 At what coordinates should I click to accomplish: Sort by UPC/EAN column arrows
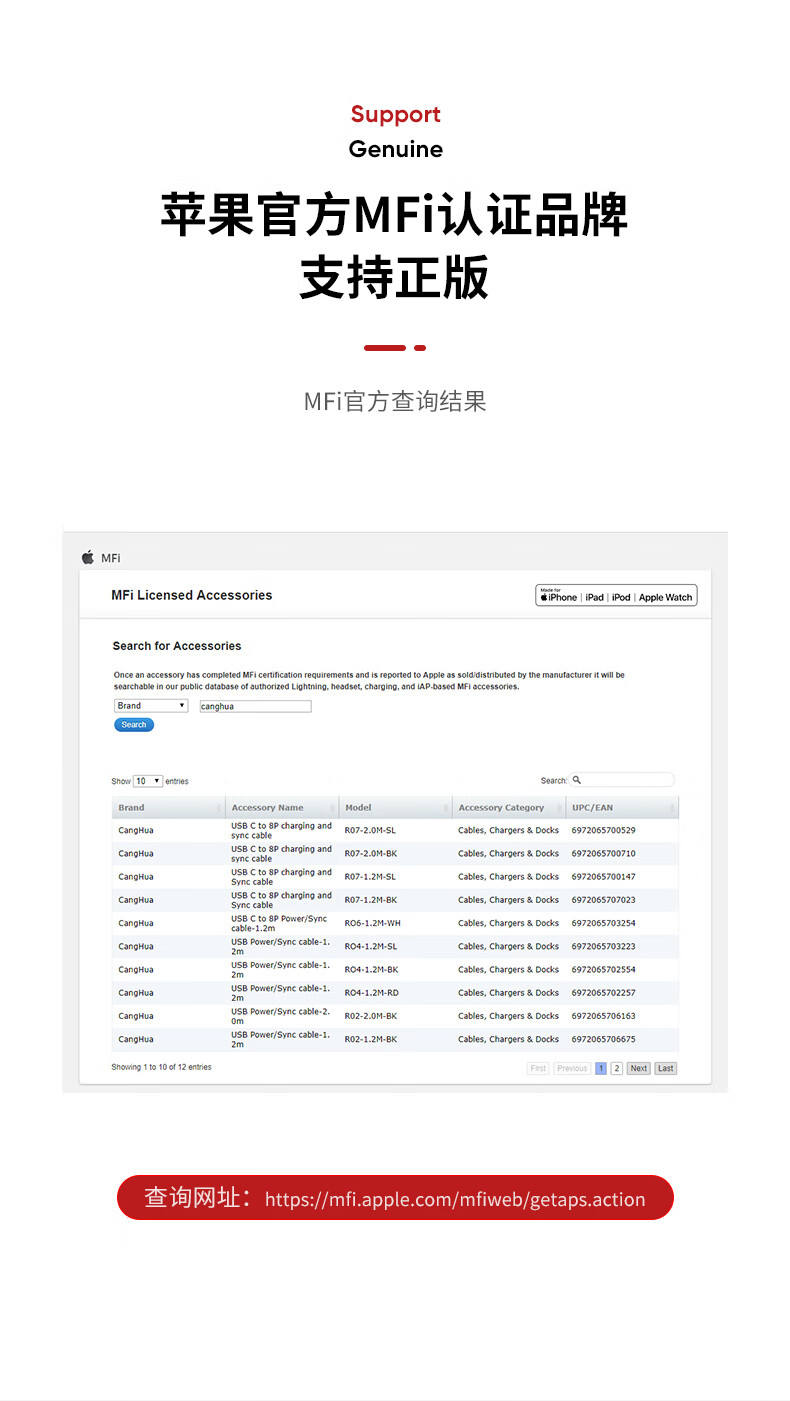click(672, 808)
